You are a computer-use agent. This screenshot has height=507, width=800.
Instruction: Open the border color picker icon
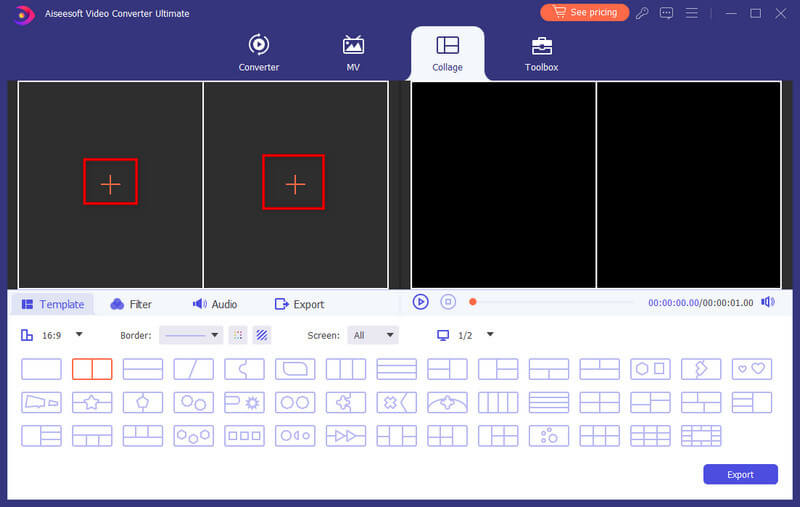click(x=238, y=335)
